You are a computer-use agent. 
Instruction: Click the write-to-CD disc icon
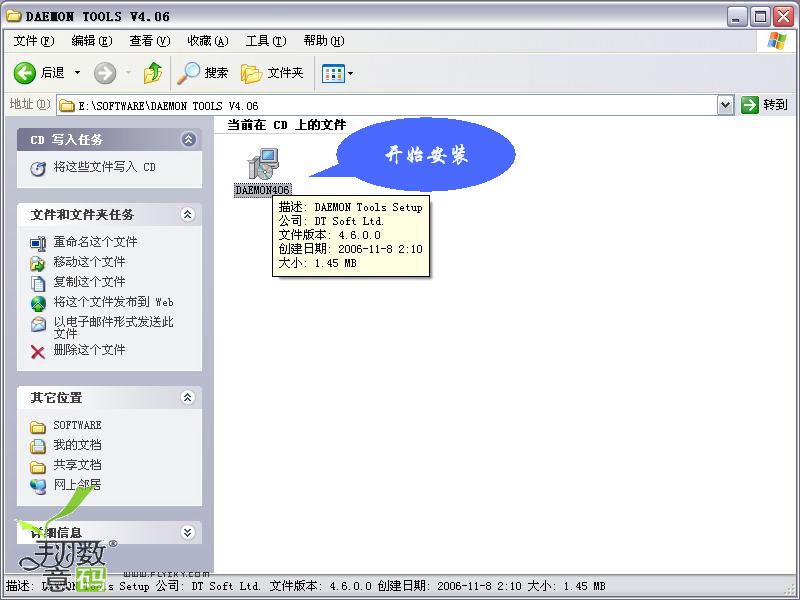point(38,168)
